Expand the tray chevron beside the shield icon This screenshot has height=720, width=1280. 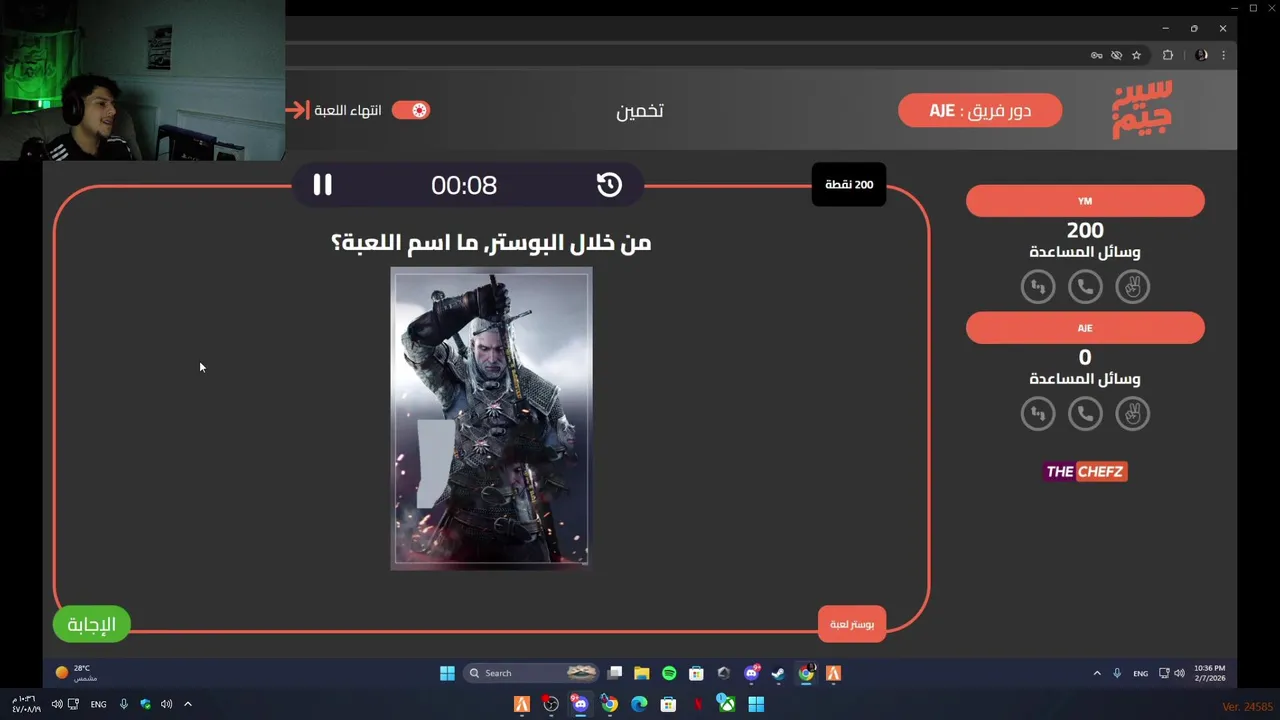tap(187, 704)
